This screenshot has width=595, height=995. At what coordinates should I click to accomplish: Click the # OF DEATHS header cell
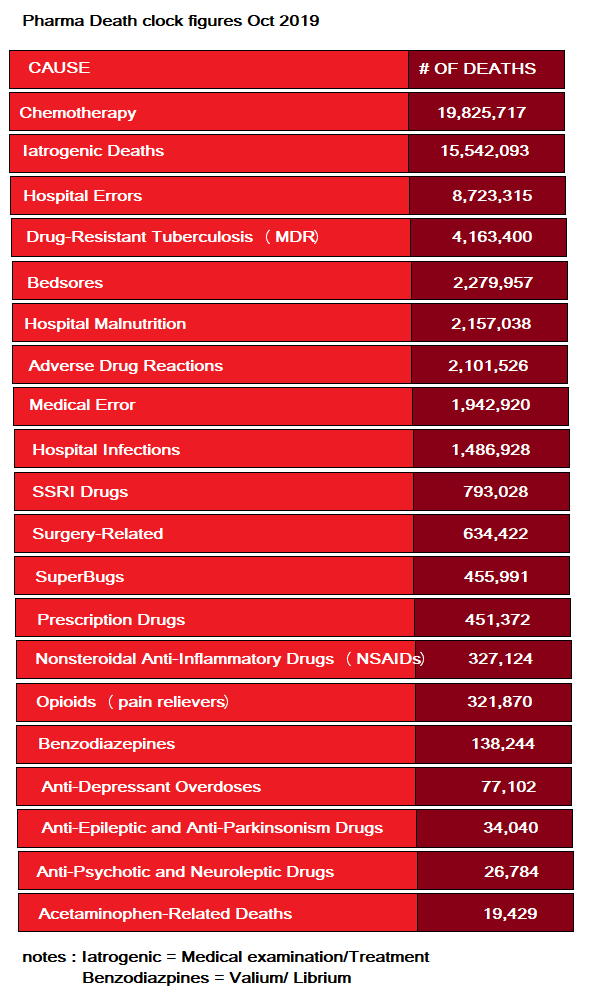coord(486,69)
